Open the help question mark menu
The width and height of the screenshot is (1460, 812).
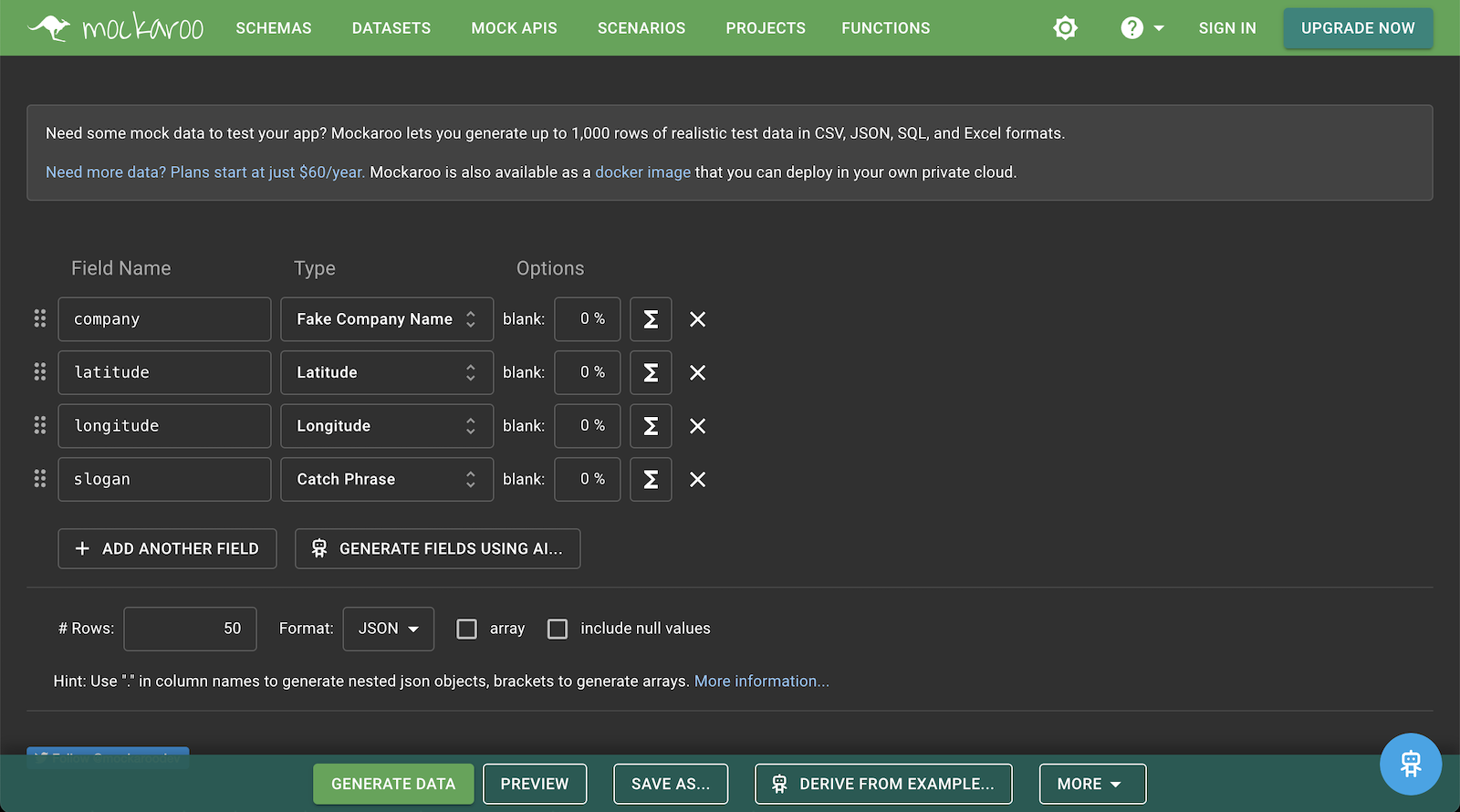click(x=1141, y=28)
